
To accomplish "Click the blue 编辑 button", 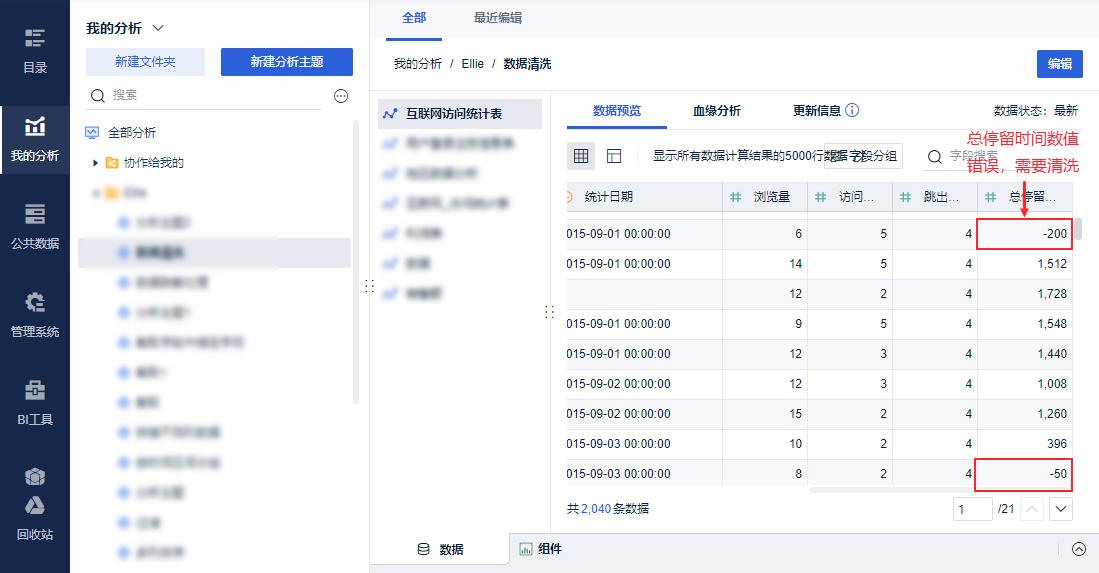I will pyautogui.click(x=1060, y=64).
